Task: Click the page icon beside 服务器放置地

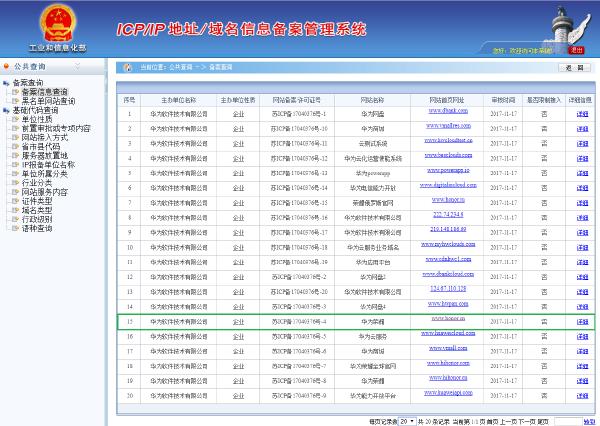Action: (15, 156)
